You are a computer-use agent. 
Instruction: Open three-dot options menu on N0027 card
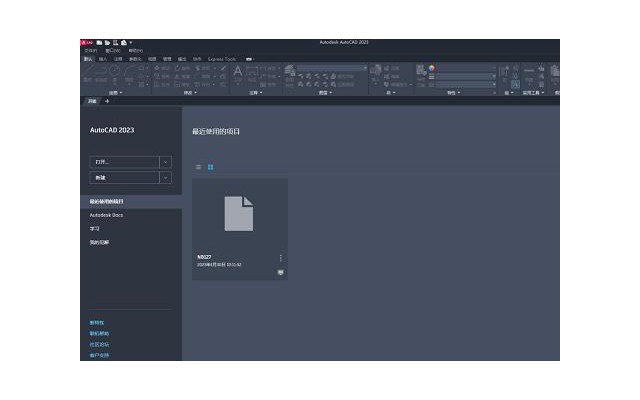tap(280, 258)
